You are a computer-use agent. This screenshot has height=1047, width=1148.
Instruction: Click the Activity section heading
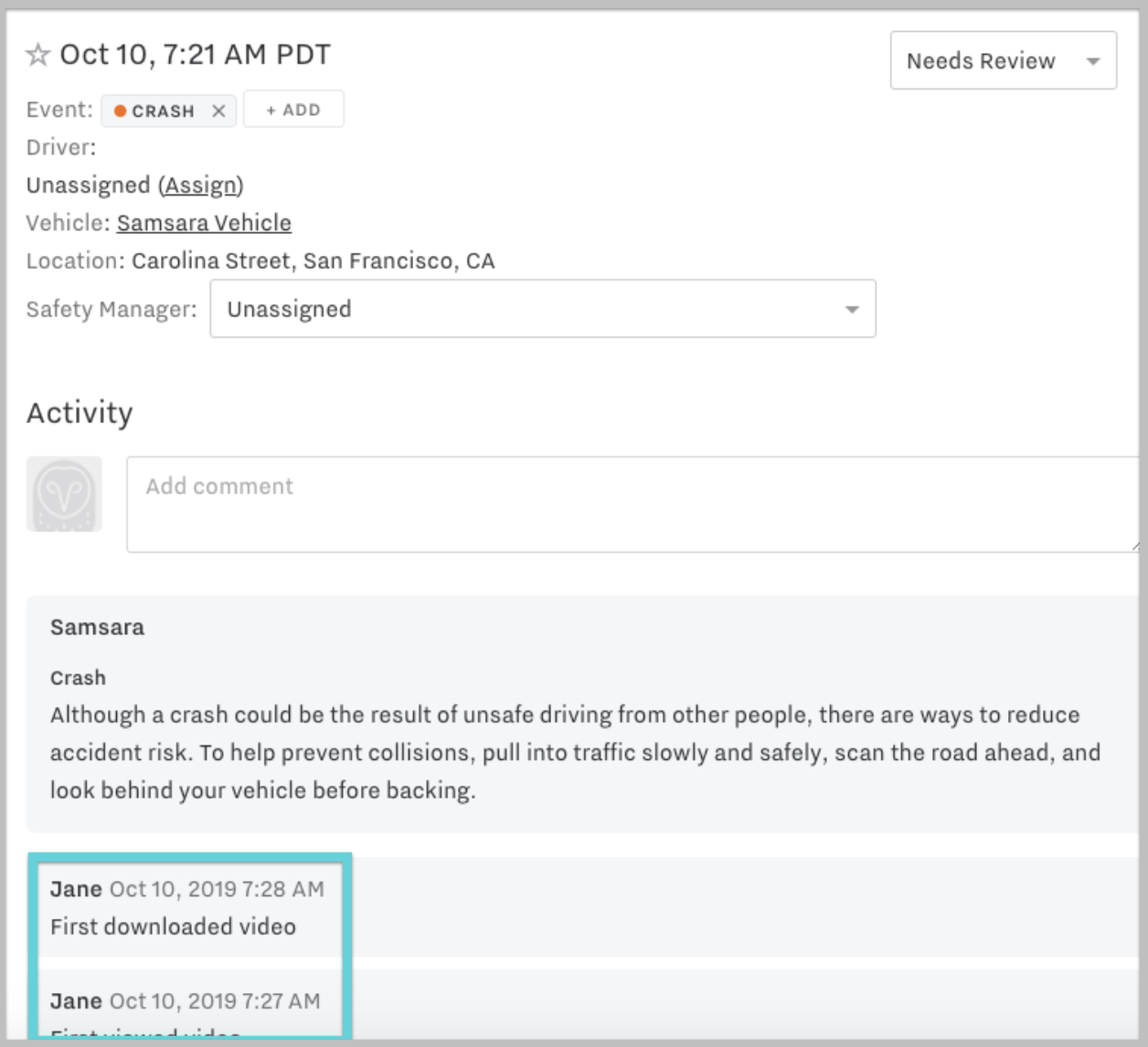[x=80, y=413]
